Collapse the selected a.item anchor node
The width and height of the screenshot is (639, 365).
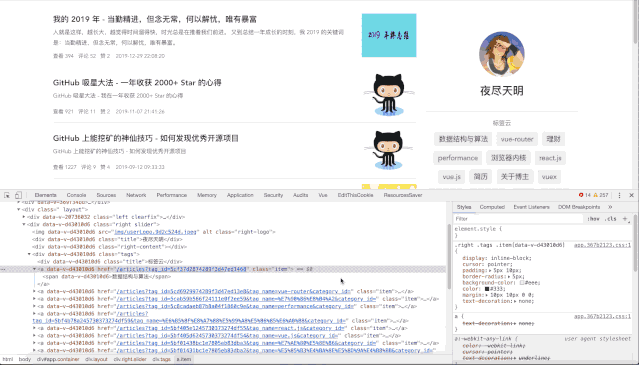click(x=34, y=269)
